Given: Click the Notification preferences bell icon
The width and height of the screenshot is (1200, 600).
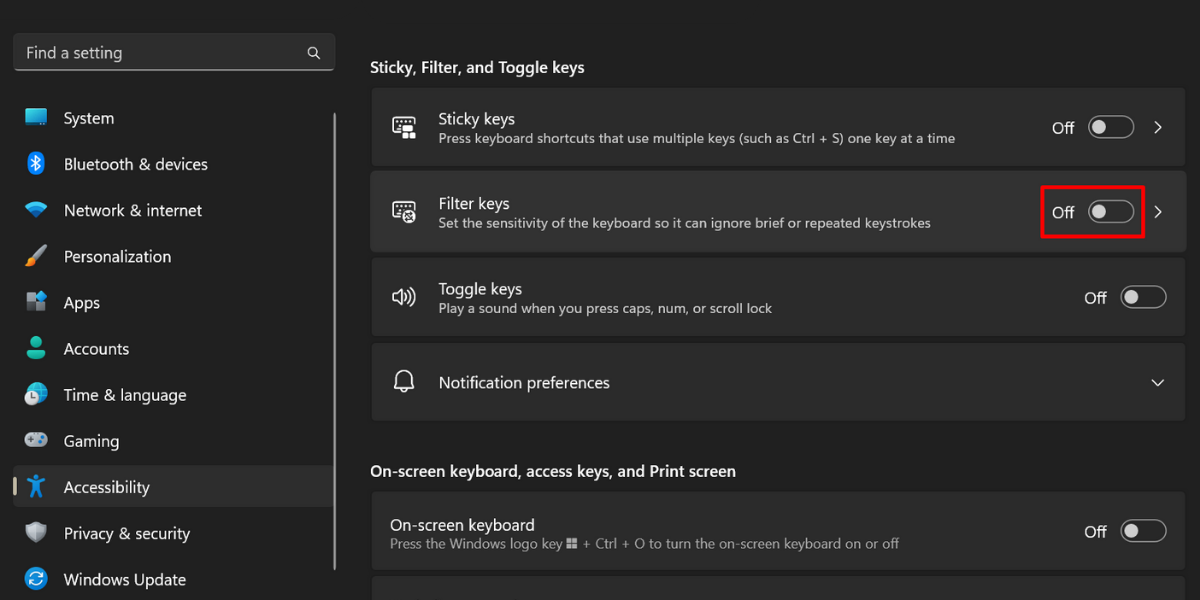Looking at the screenshot, I should coord(404,382).
